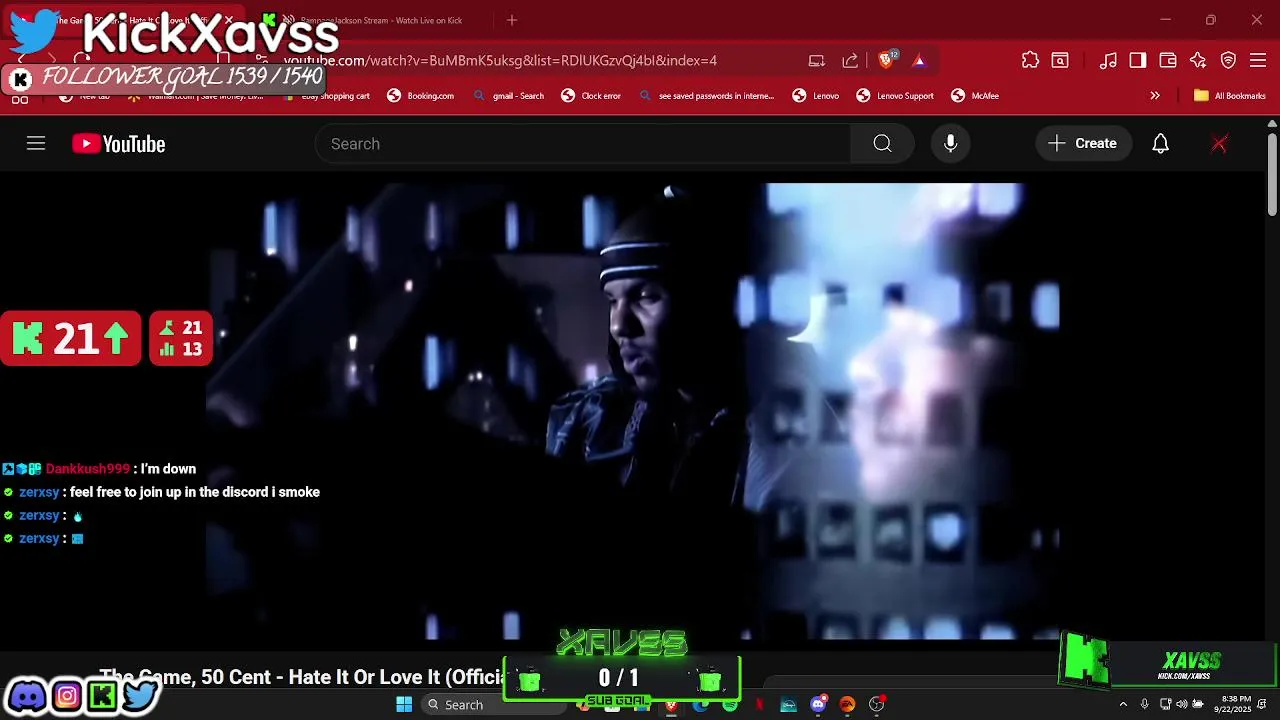Open Netflix from the taskbar
The width and height of the screenshot is (1280, 720).
click(x=759, y=705)
